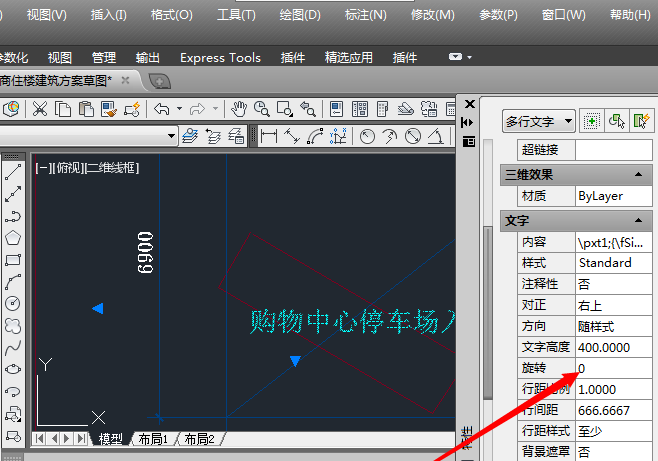Click Quick Select icon in properties palette
The image size is (658, 461).
pos(641,122)
